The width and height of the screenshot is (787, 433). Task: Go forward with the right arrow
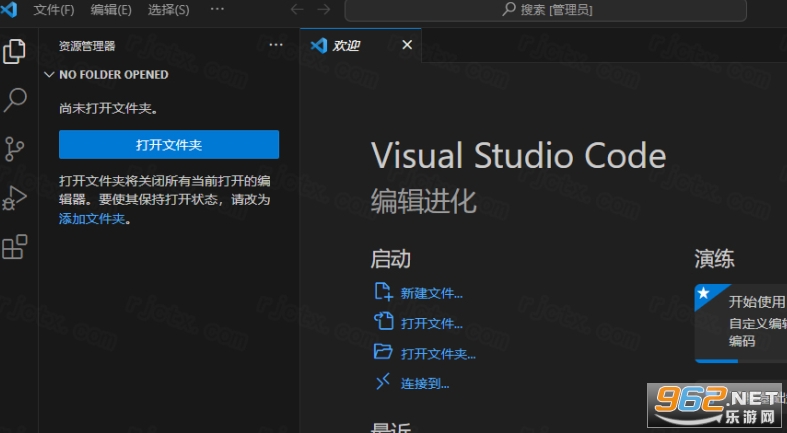(324, 10)
